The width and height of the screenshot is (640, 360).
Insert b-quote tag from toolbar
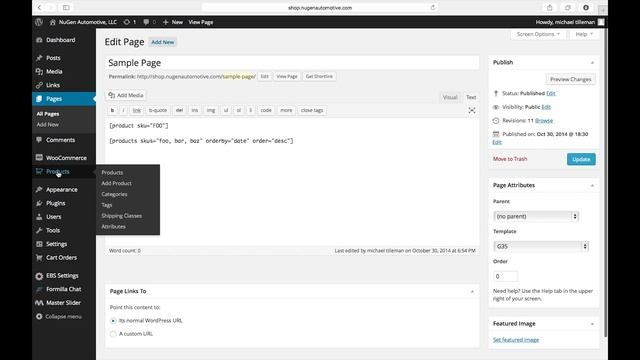pos(158,110)
